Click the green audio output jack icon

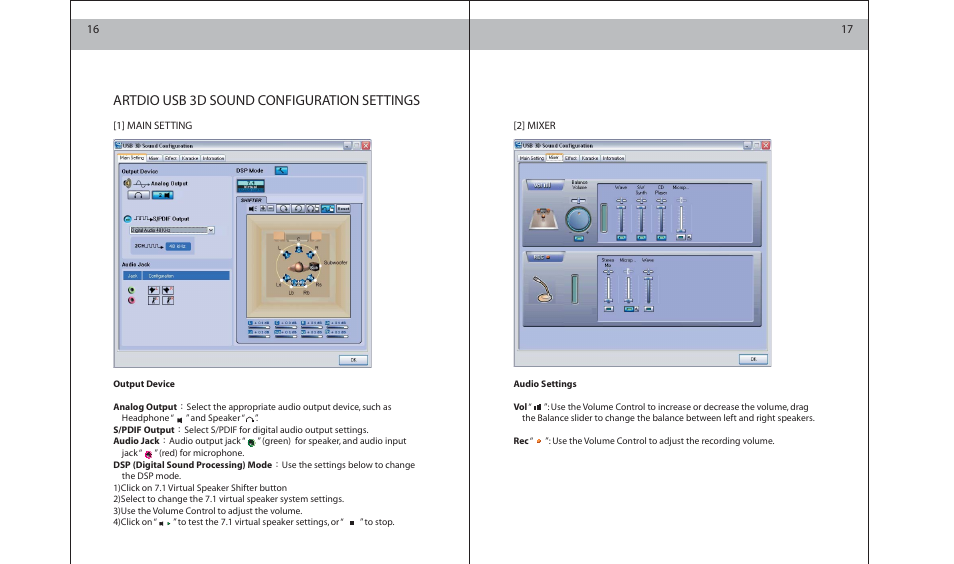[131, 291]
